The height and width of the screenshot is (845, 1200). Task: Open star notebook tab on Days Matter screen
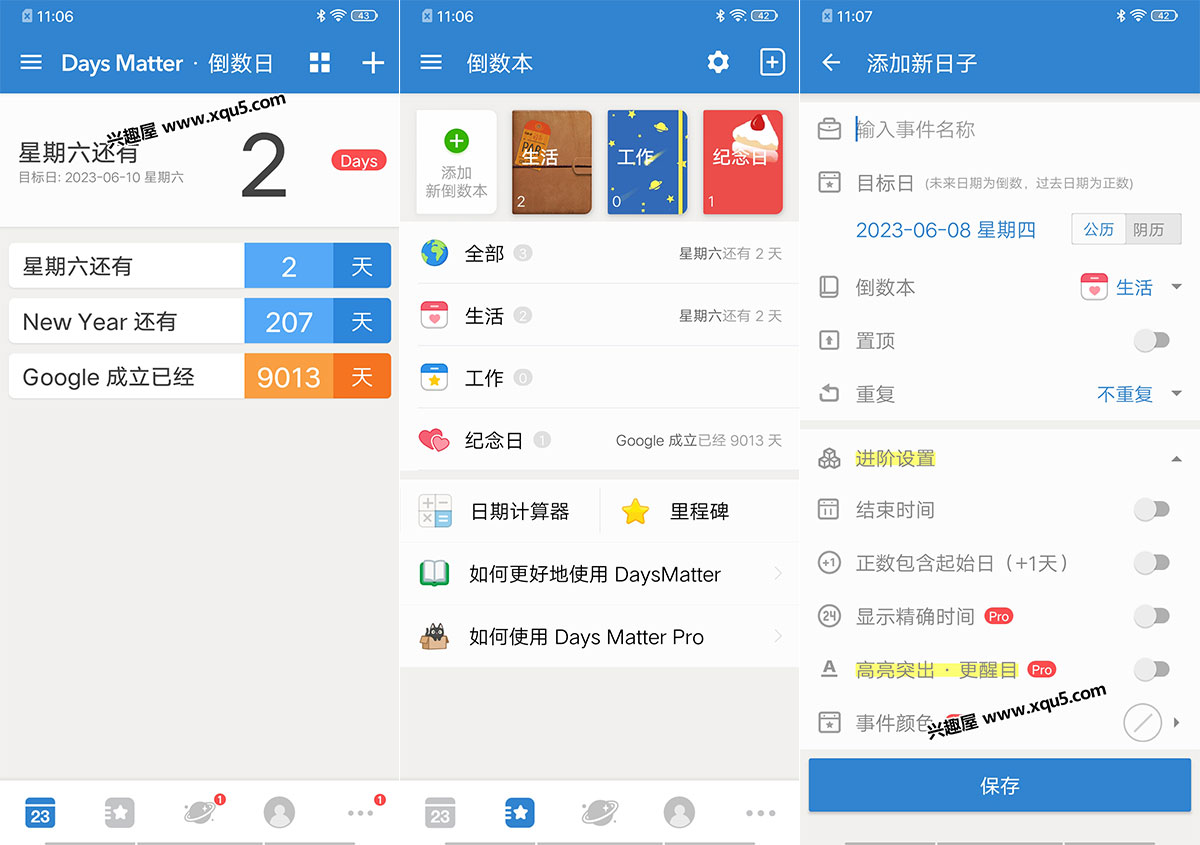click(120, 813)
